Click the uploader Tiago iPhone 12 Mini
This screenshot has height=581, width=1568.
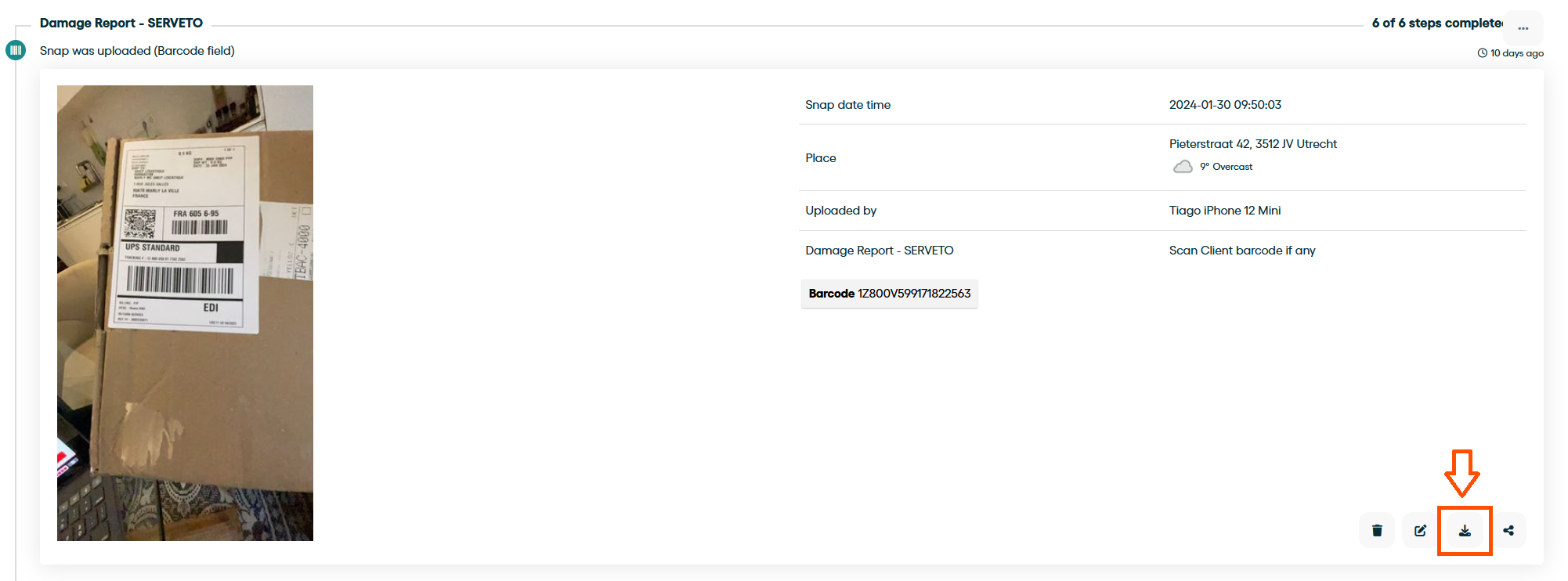click(1225, 211)
